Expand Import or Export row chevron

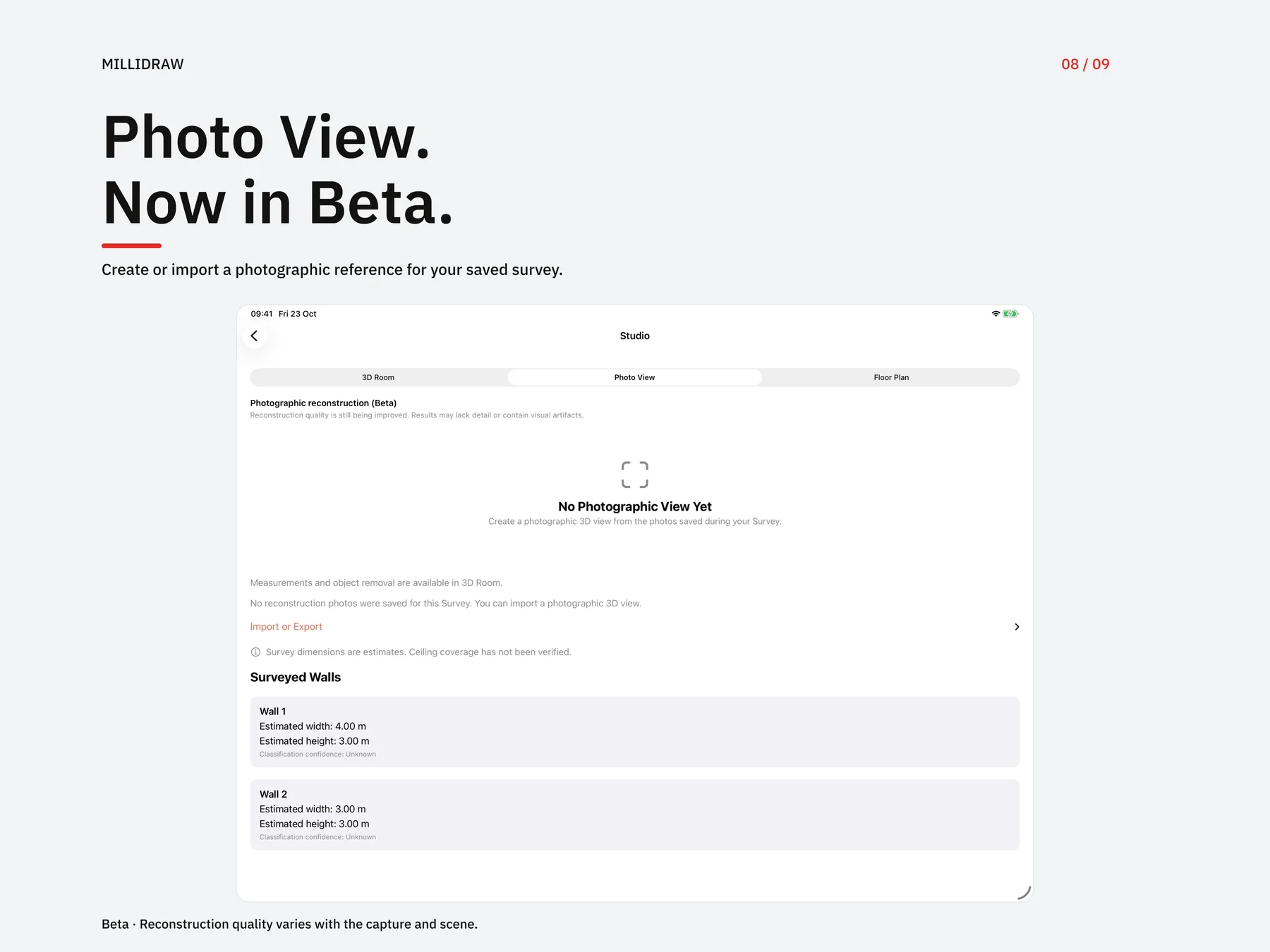(1017, 627)
